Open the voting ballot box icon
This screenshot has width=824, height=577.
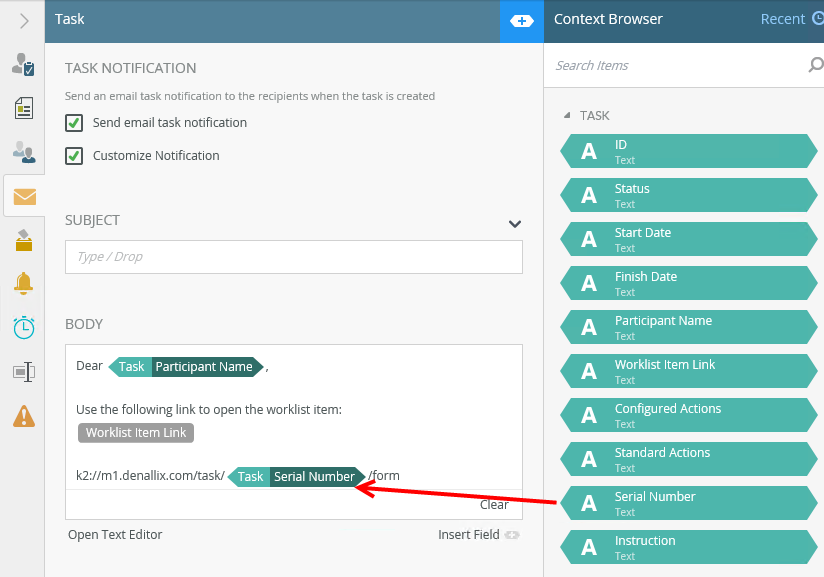[24, 240]
